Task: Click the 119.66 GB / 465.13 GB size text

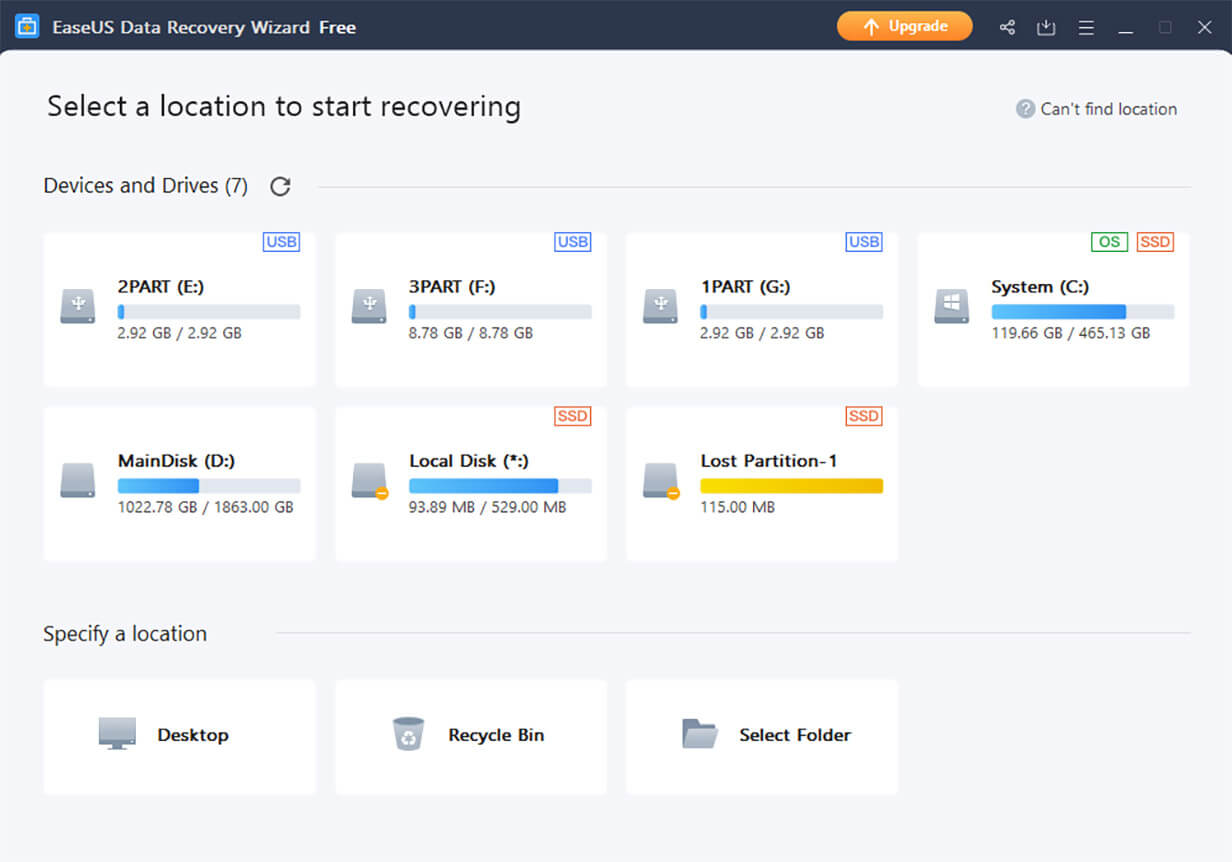Action: [1071, 333]
